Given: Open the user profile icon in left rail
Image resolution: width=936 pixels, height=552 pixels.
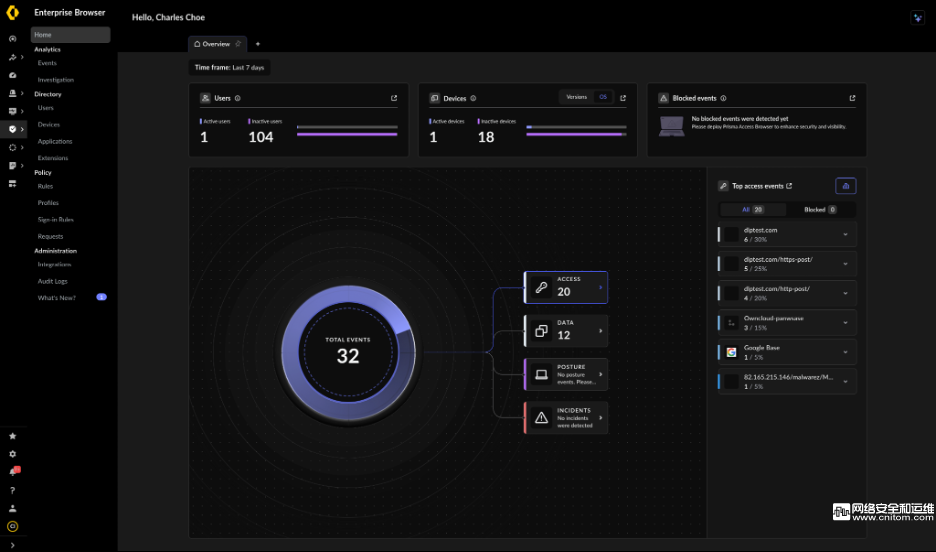Looking at the screenshot, I should click(13, 508).
